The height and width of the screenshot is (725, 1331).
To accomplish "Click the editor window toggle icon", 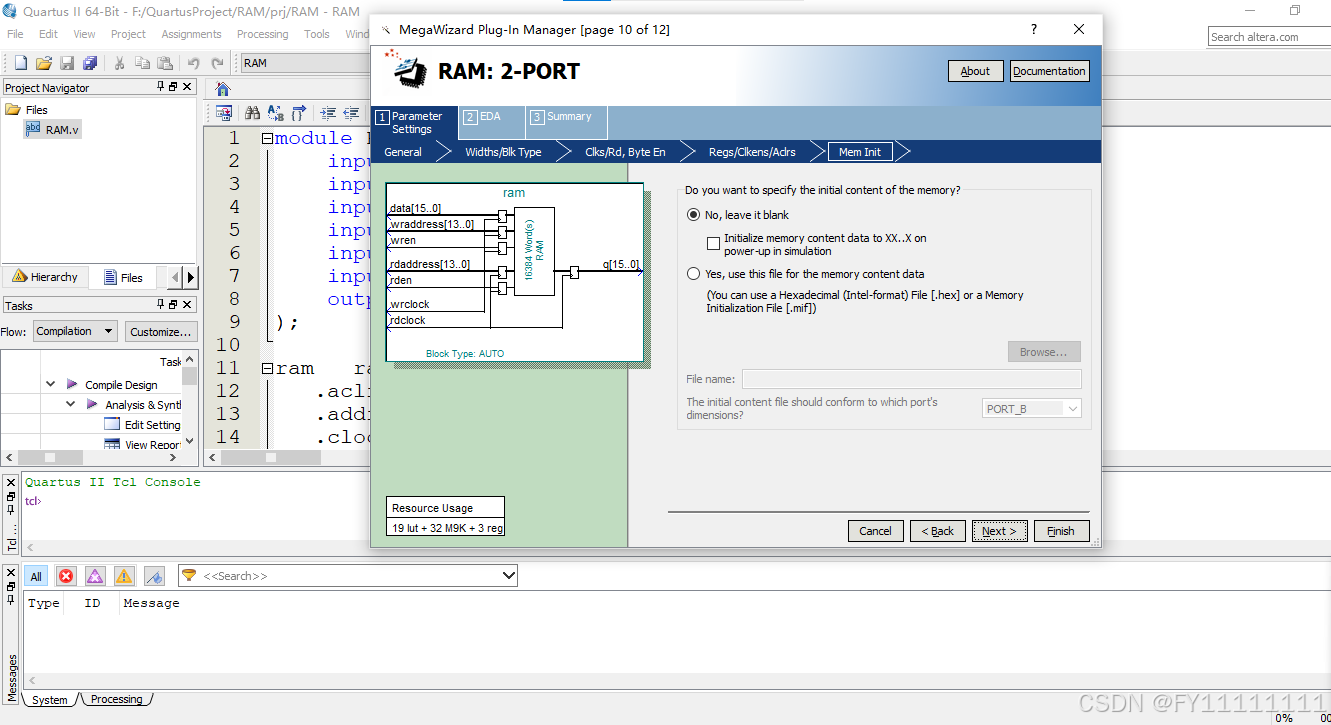I will tap(224, 113).
